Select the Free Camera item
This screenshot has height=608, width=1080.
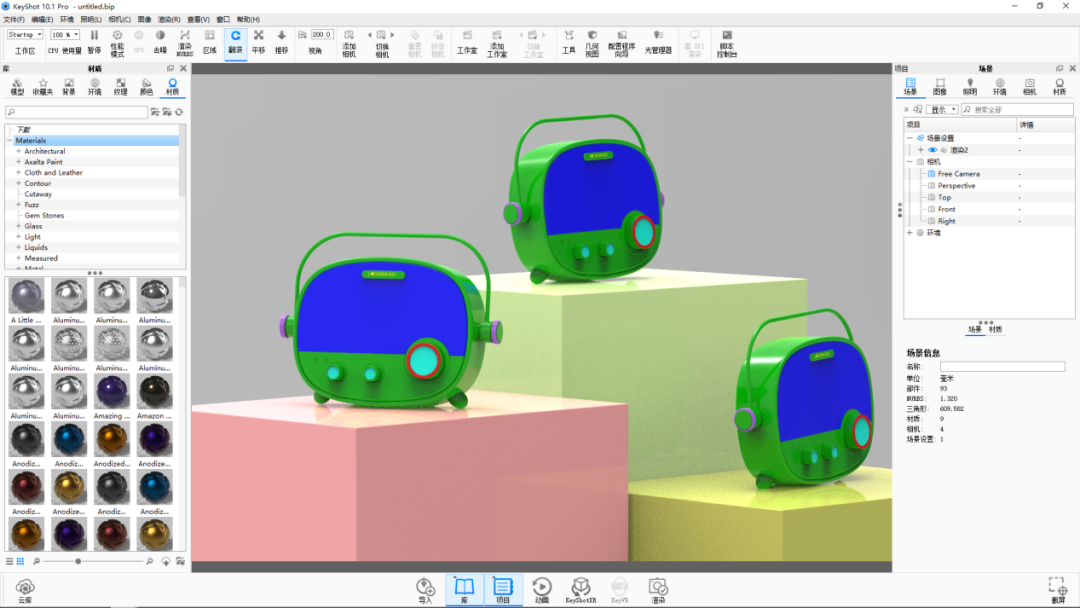tap(958, 174)
